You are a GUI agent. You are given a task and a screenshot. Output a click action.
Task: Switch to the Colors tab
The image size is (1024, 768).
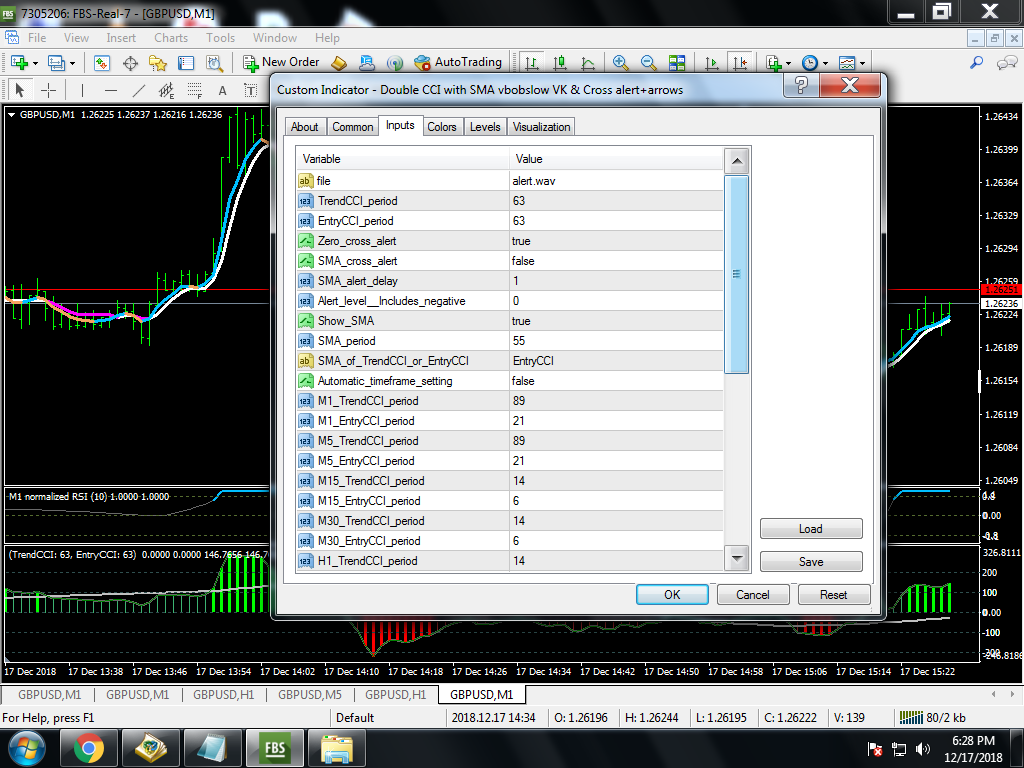(441, 127)
